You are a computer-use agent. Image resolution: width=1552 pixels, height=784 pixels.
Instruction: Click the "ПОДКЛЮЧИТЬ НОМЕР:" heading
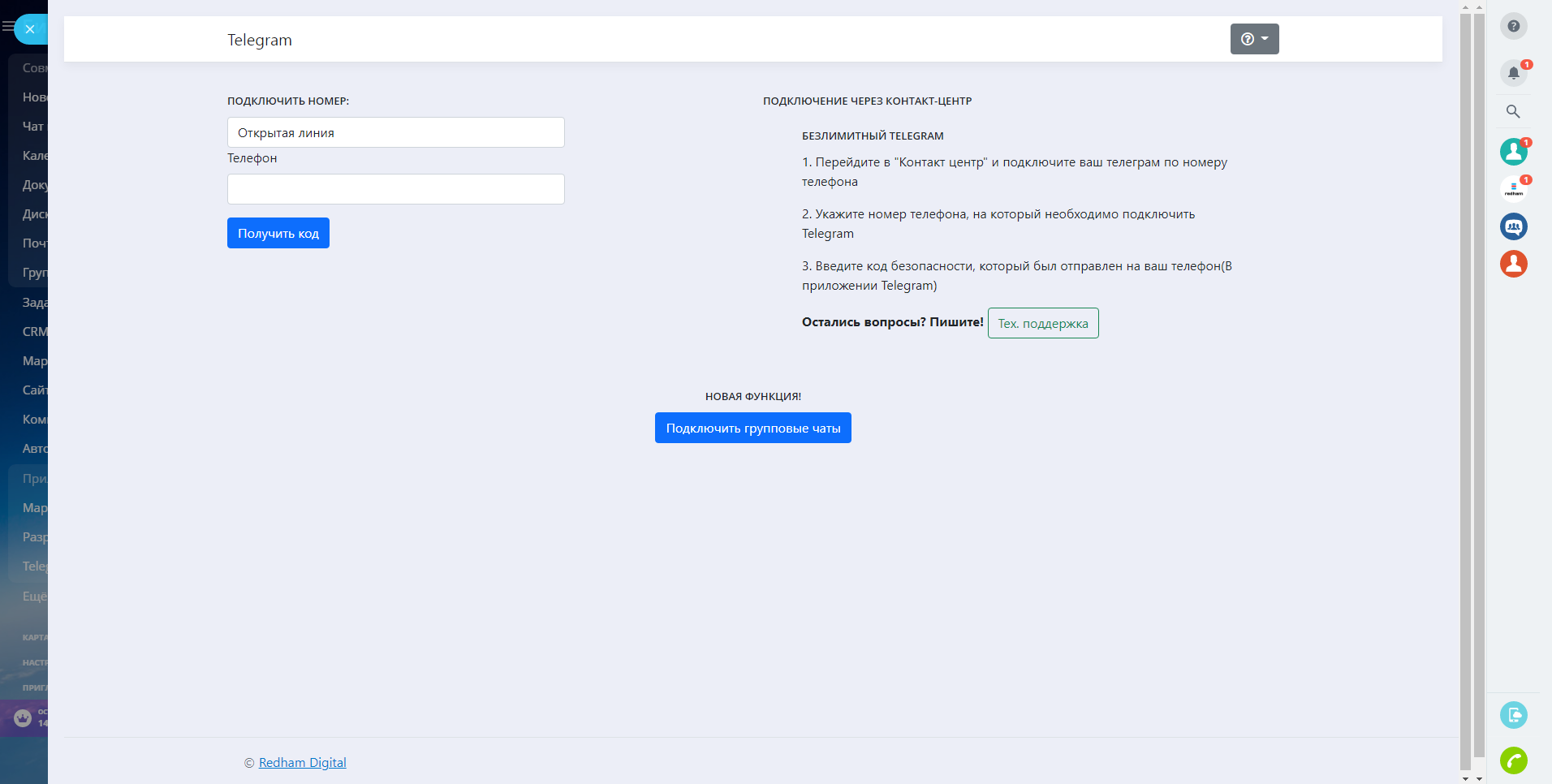click(288, 101)
